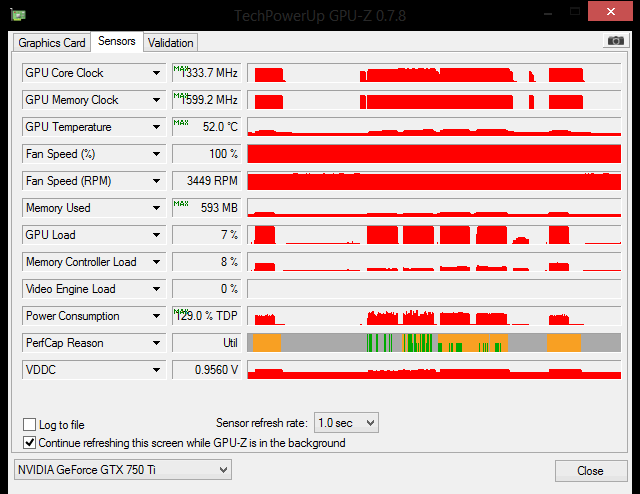
Task: Click the Memory Controller Load history graph
Action: [x=434, y=262]
